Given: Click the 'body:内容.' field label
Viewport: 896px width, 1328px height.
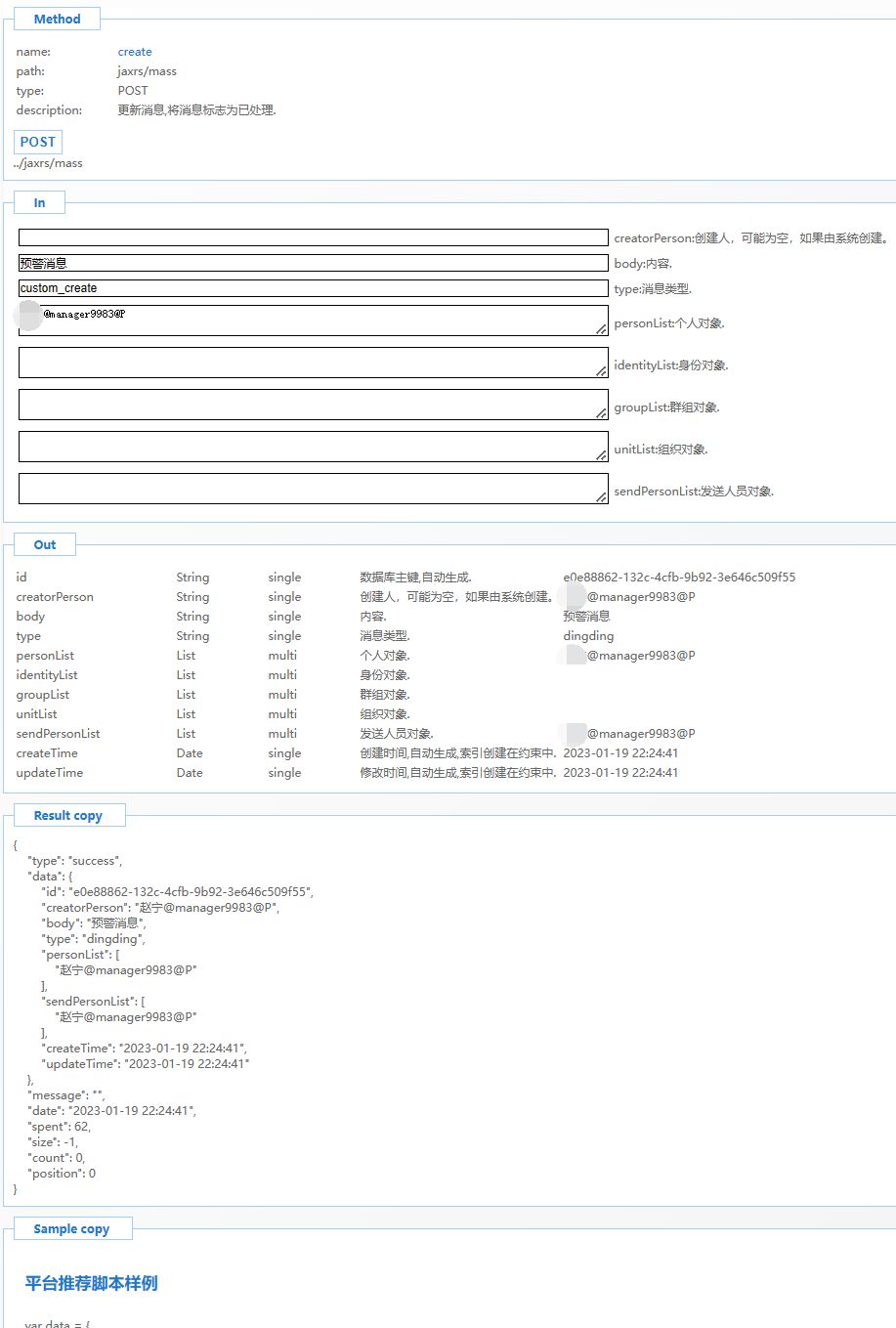Looking at the screenshot, I should tap(643, 264).
